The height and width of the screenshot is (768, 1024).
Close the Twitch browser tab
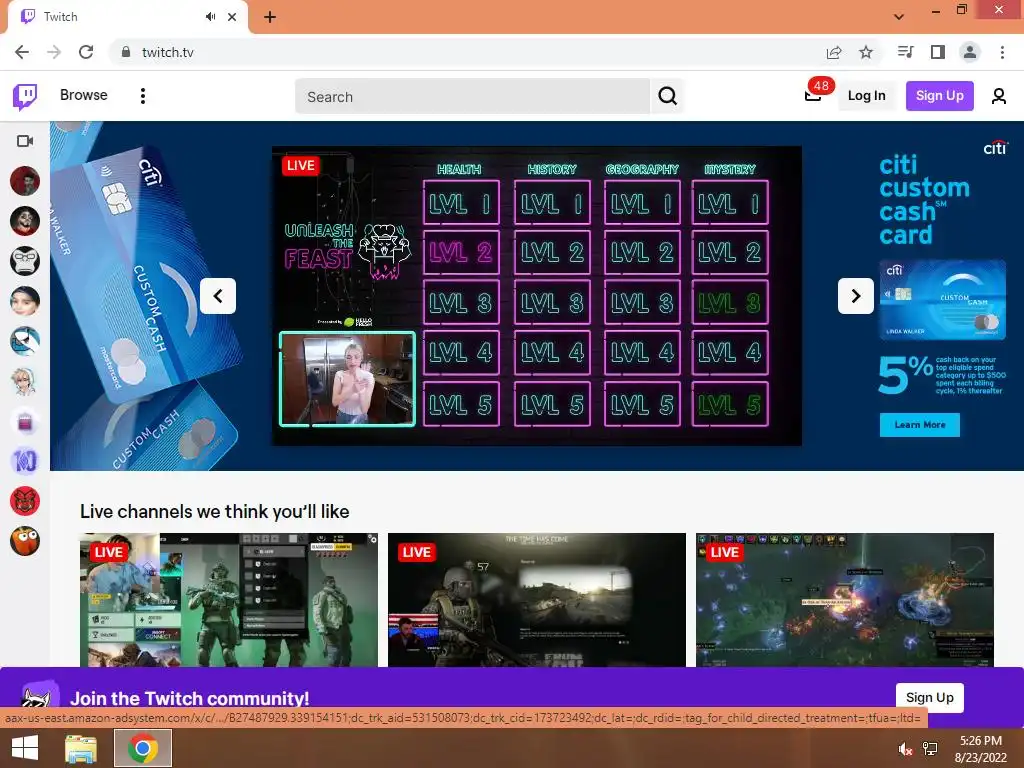(232, 17)
